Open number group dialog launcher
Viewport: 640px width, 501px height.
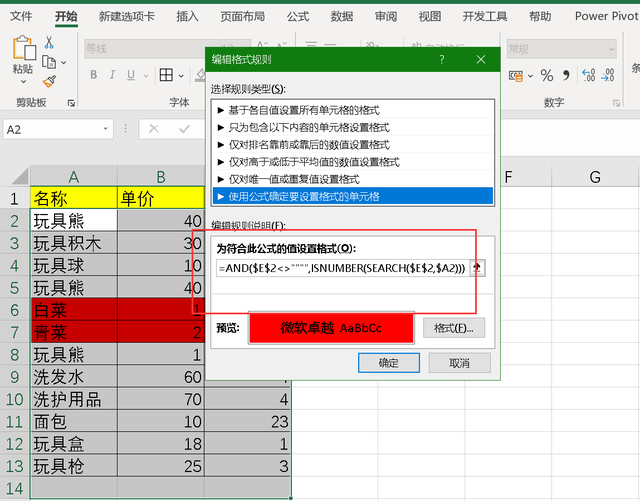click(616, 103)
